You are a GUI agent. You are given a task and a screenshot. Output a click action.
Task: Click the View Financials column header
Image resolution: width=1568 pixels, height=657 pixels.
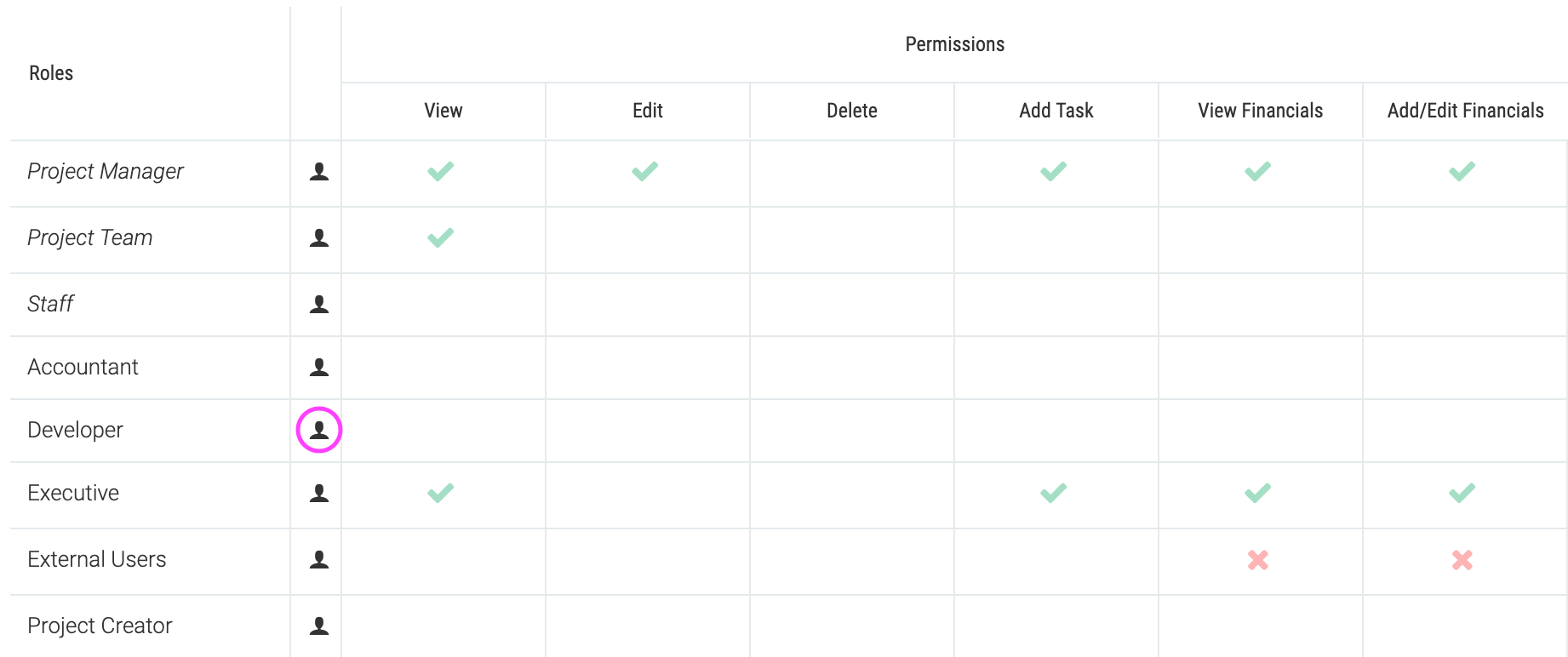1261,111
